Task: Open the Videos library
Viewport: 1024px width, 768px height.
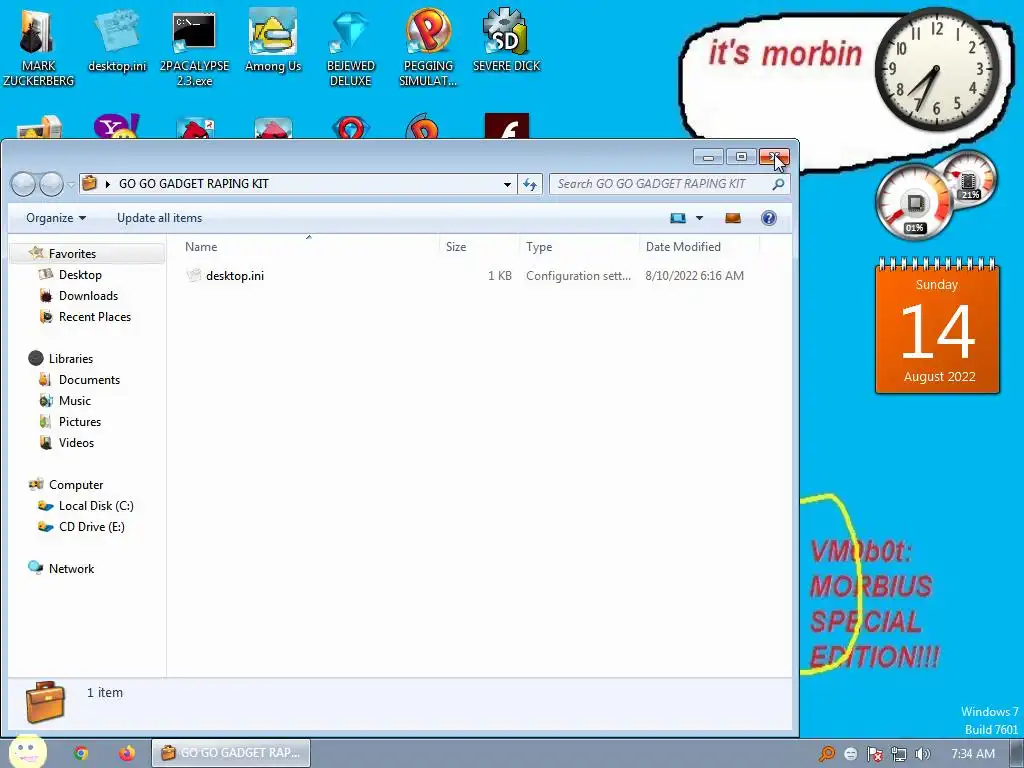Action: [76, 442]
